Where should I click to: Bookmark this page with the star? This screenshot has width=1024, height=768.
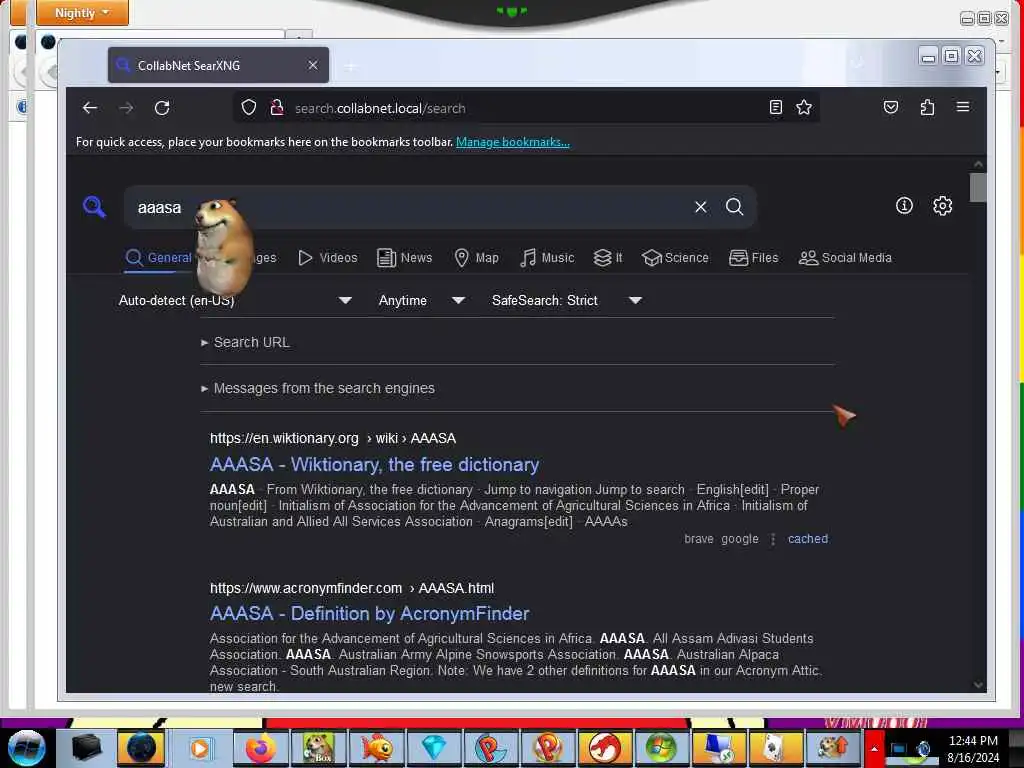pyautogui.click(x=804, y=107)
